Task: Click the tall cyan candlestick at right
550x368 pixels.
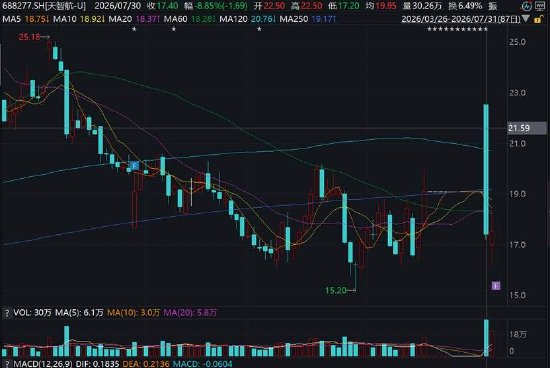Action: [486, 169]
